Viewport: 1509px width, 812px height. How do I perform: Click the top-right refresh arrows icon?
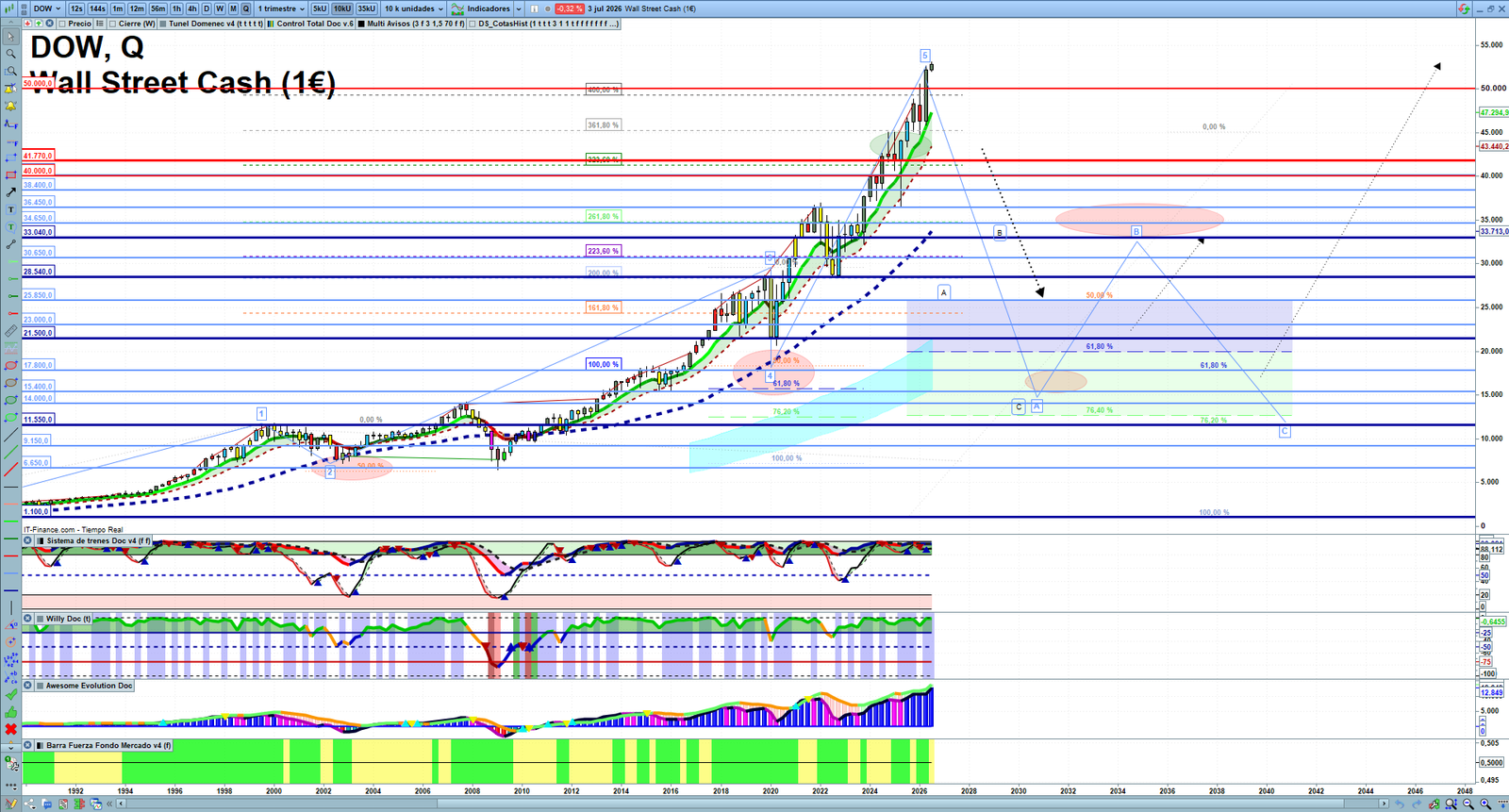point(1464,8)
